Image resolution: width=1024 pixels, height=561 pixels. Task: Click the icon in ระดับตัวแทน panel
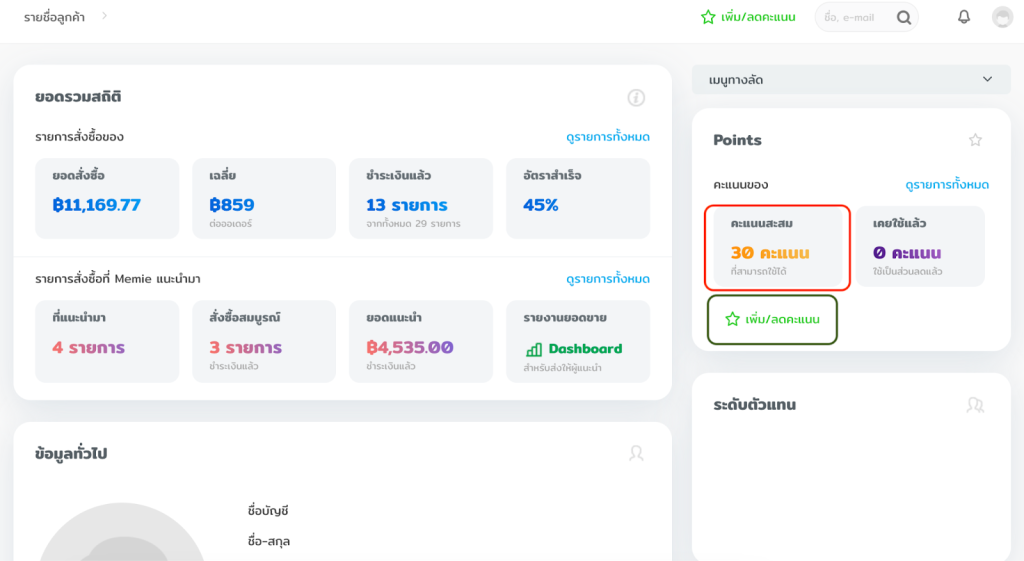pos(975,405)
